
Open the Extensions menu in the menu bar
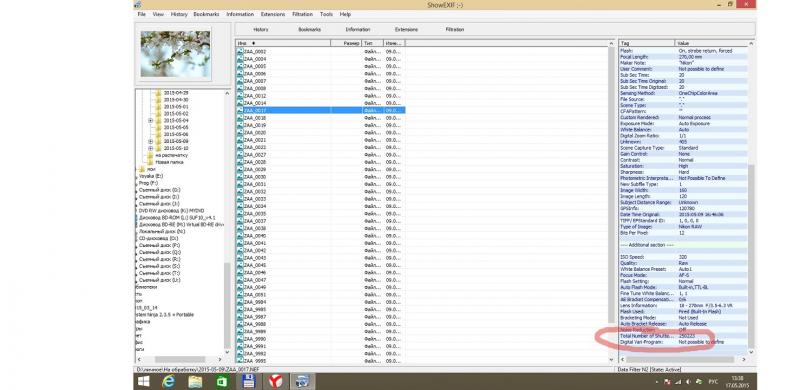[272, 14]
